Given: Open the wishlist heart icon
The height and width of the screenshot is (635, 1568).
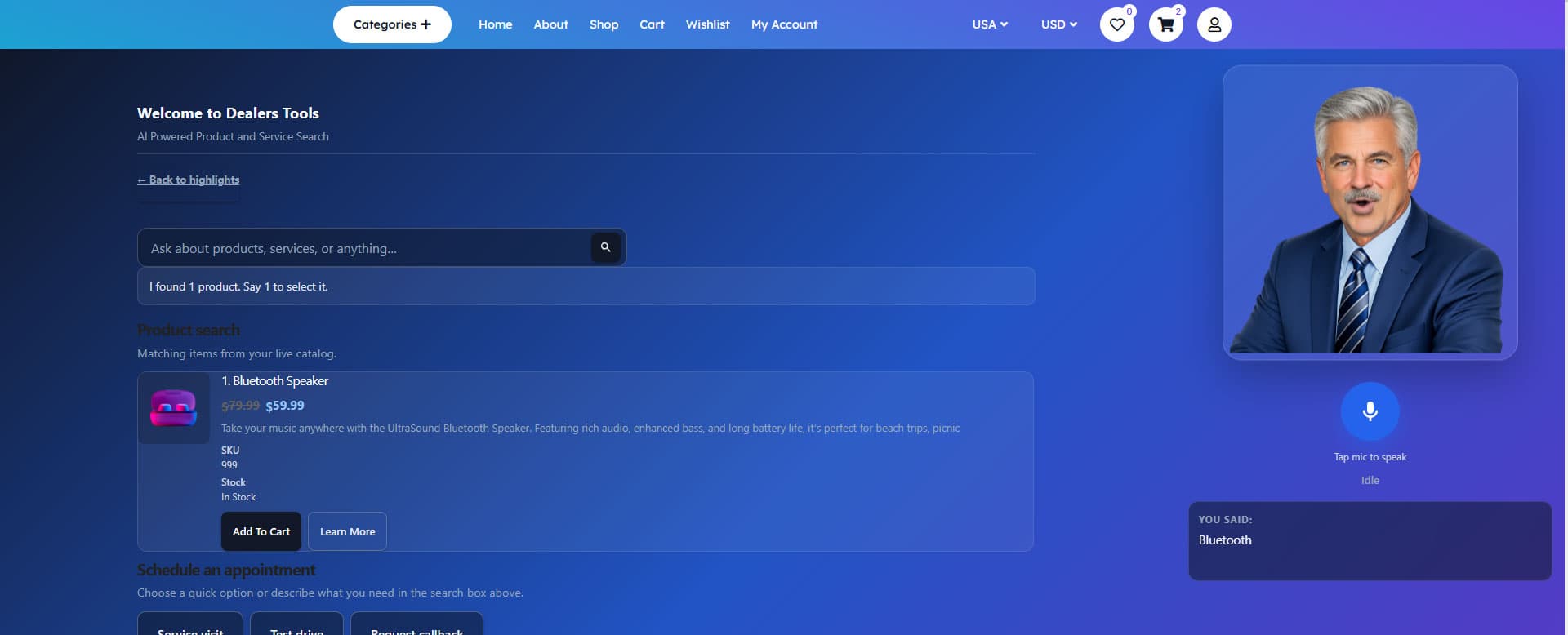Looking at the screenshot, I should pos(1116,24).
